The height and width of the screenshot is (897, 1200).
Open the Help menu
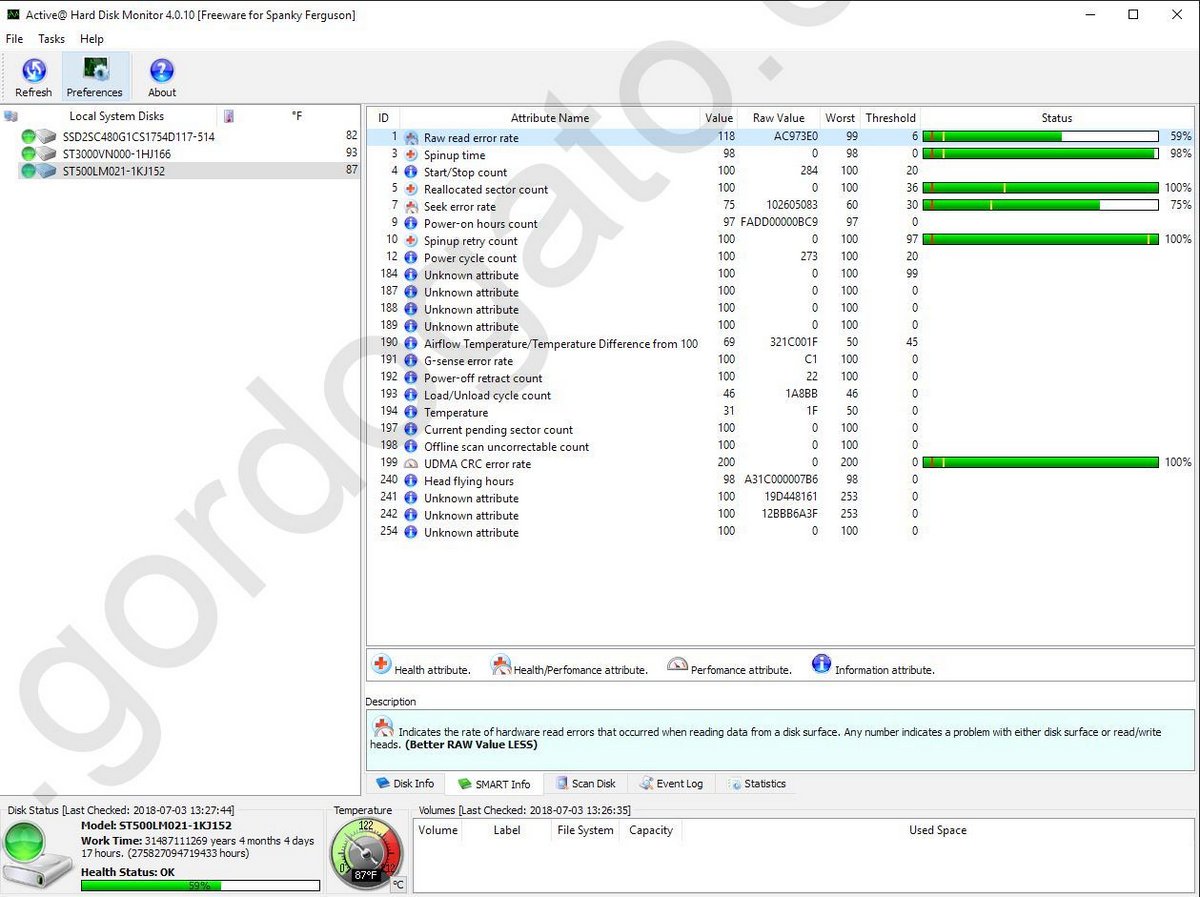tap(91, 39)
